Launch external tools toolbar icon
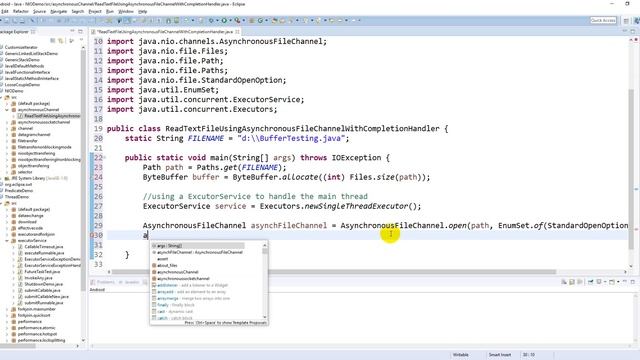This screenshot has height=360, width=640. coord(237,20)
